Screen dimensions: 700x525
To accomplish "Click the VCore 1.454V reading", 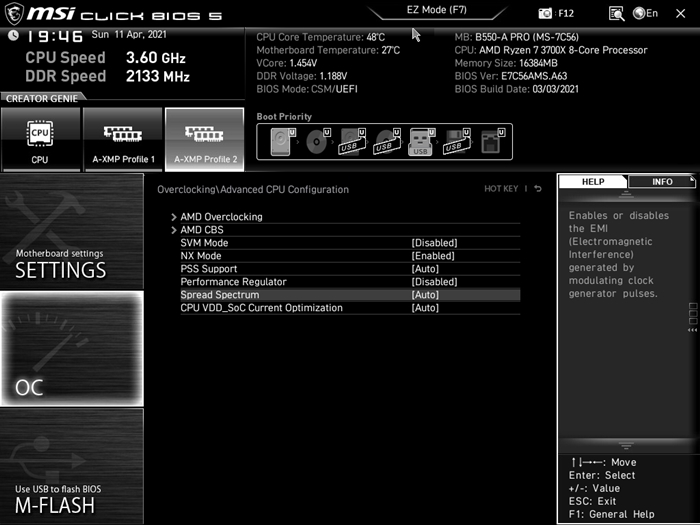I will [287, 63].
